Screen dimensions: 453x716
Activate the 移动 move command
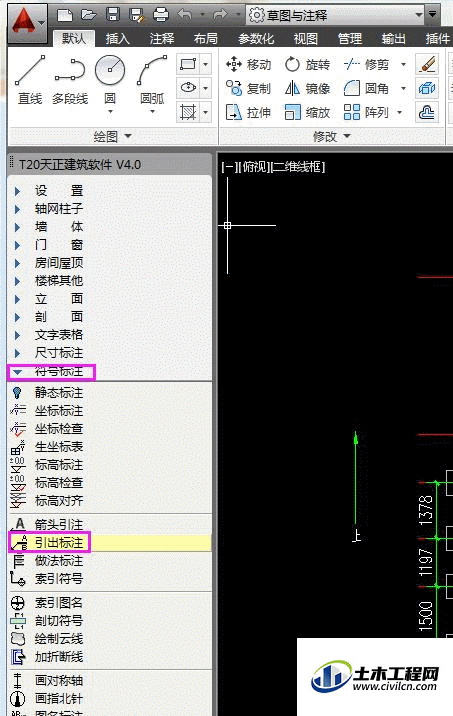(x=248, y=64)
